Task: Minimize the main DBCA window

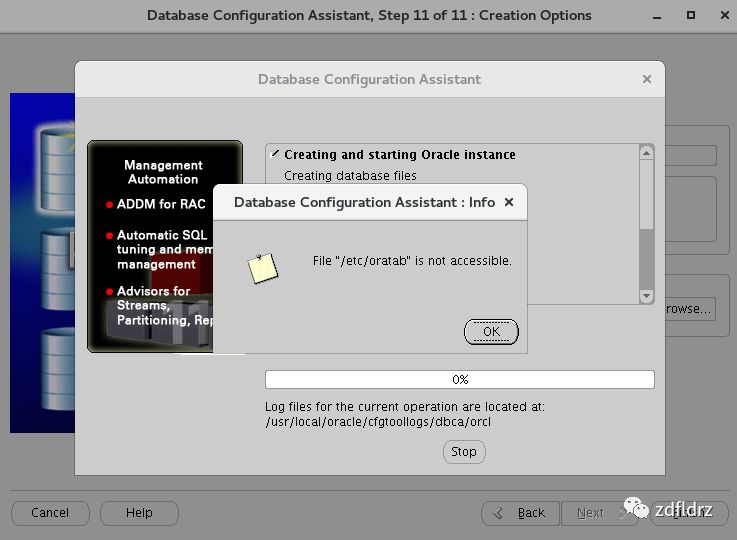Action: (x=657, y=16)
